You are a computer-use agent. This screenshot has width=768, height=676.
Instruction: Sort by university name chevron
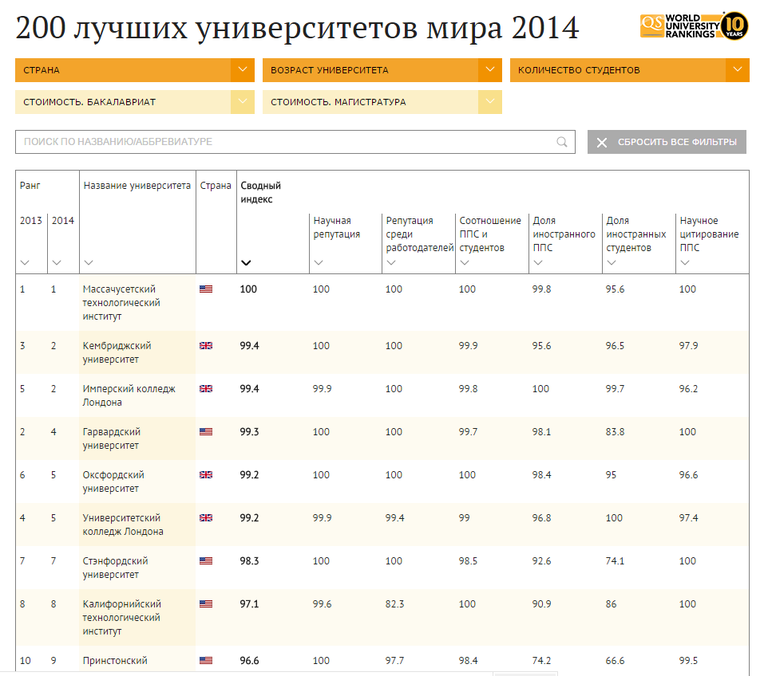[x=88, y=263]
